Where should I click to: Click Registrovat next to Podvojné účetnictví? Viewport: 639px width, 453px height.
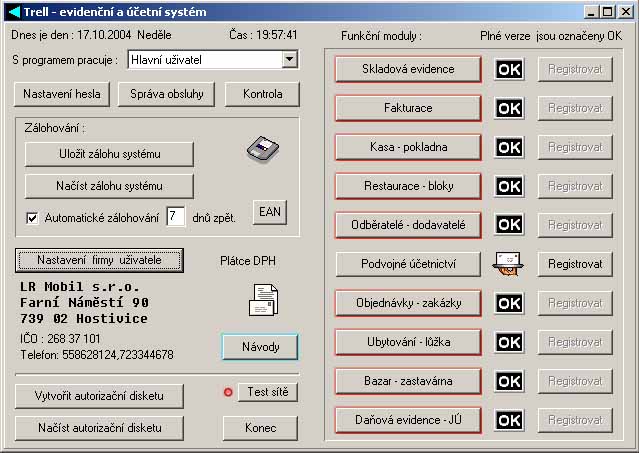575,264
